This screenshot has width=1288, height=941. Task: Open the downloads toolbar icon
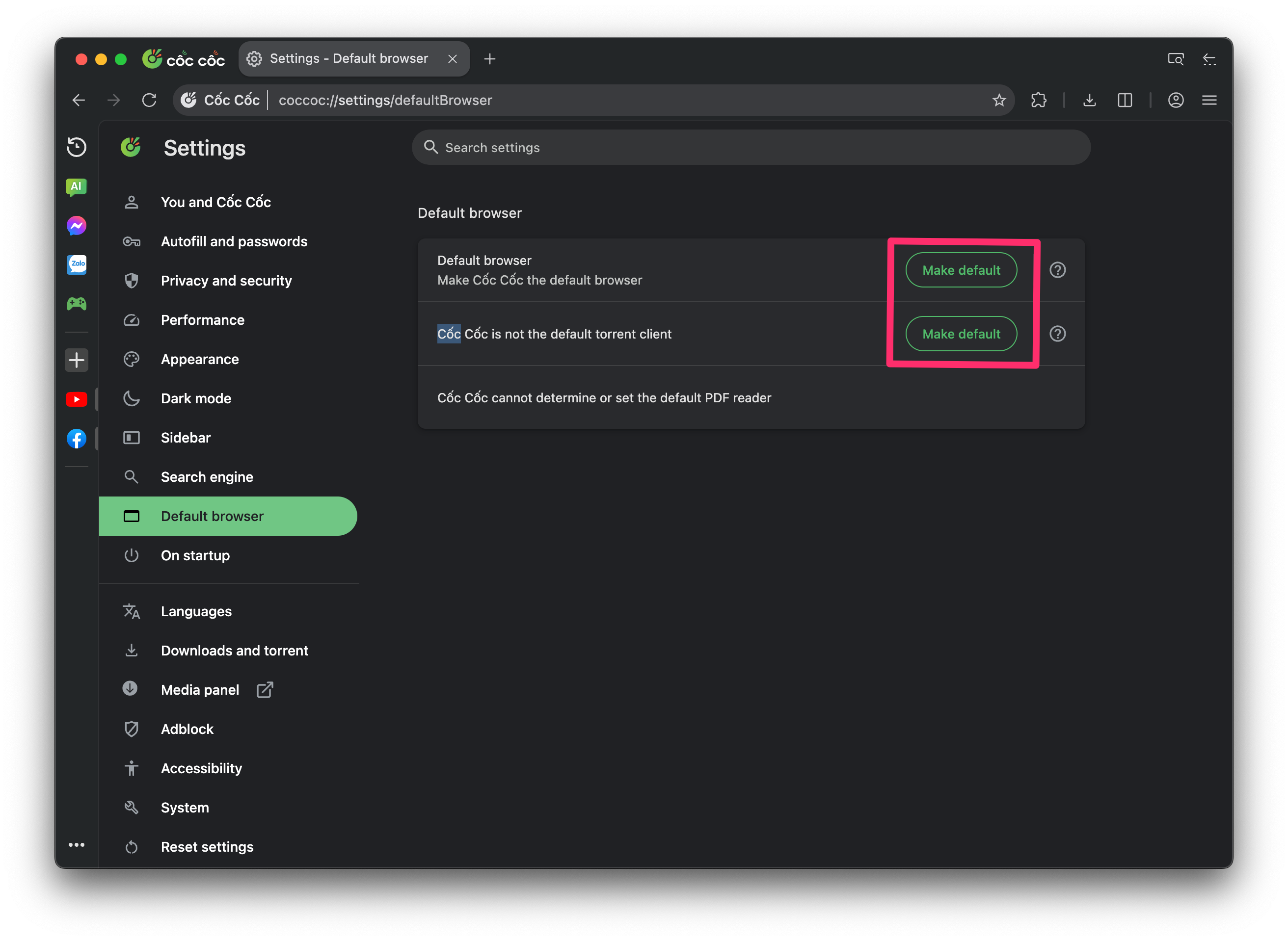pyautogui.click(x=1089, y=100)
